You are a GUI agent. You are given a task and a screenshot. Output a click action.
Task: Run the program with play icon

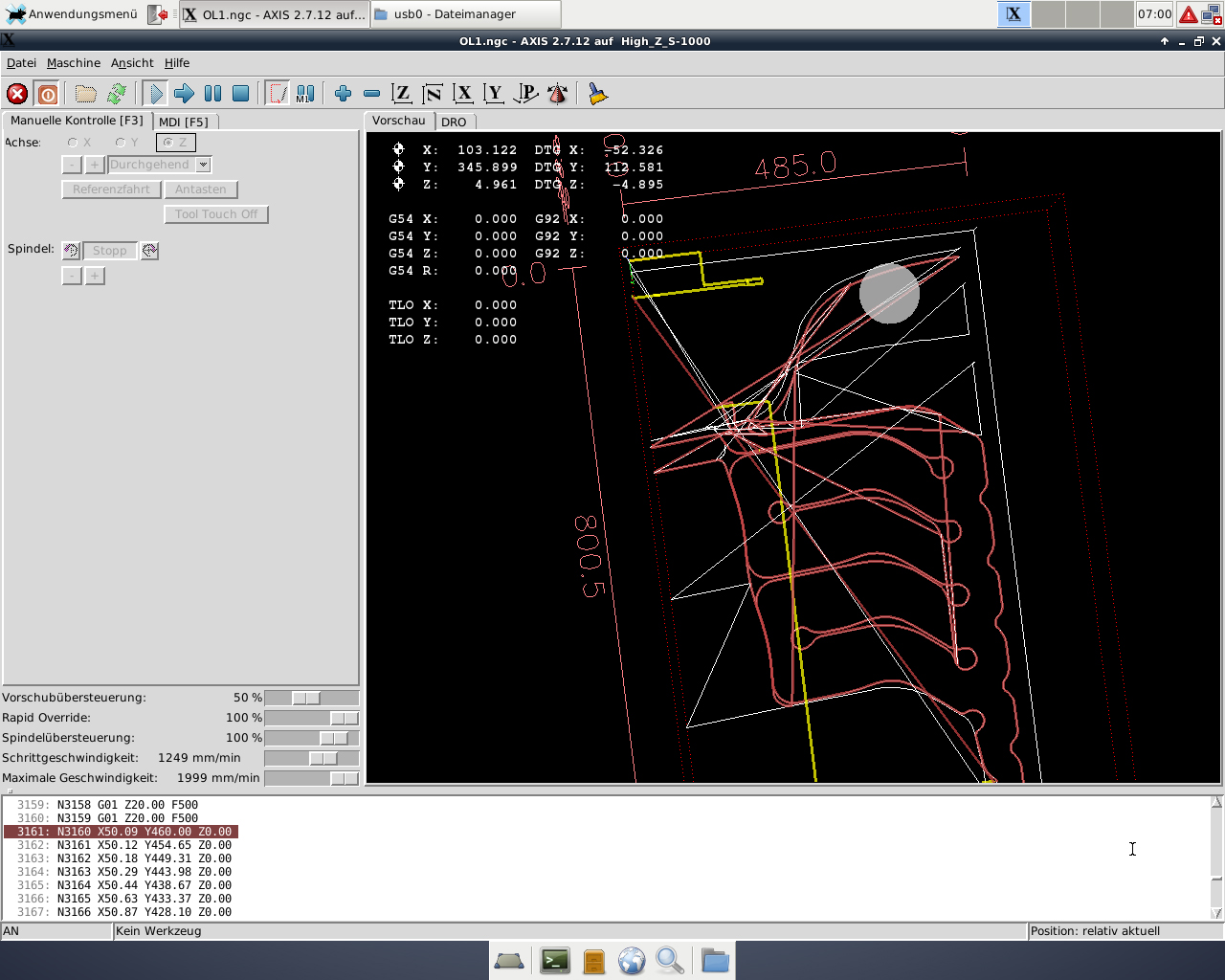coord(156,94)
